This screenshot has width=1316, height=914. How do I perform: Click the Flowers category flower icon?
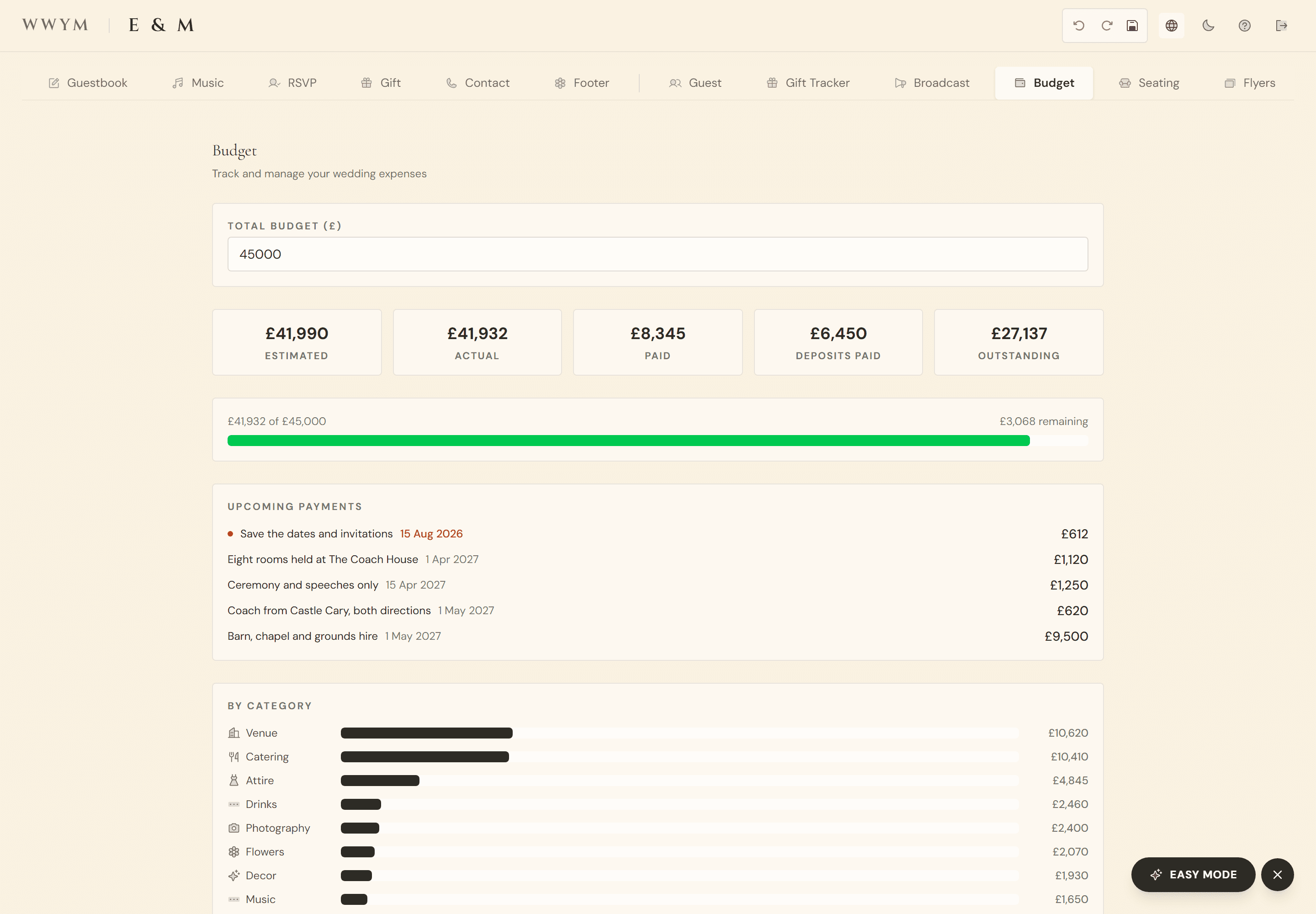click(233, 851)
